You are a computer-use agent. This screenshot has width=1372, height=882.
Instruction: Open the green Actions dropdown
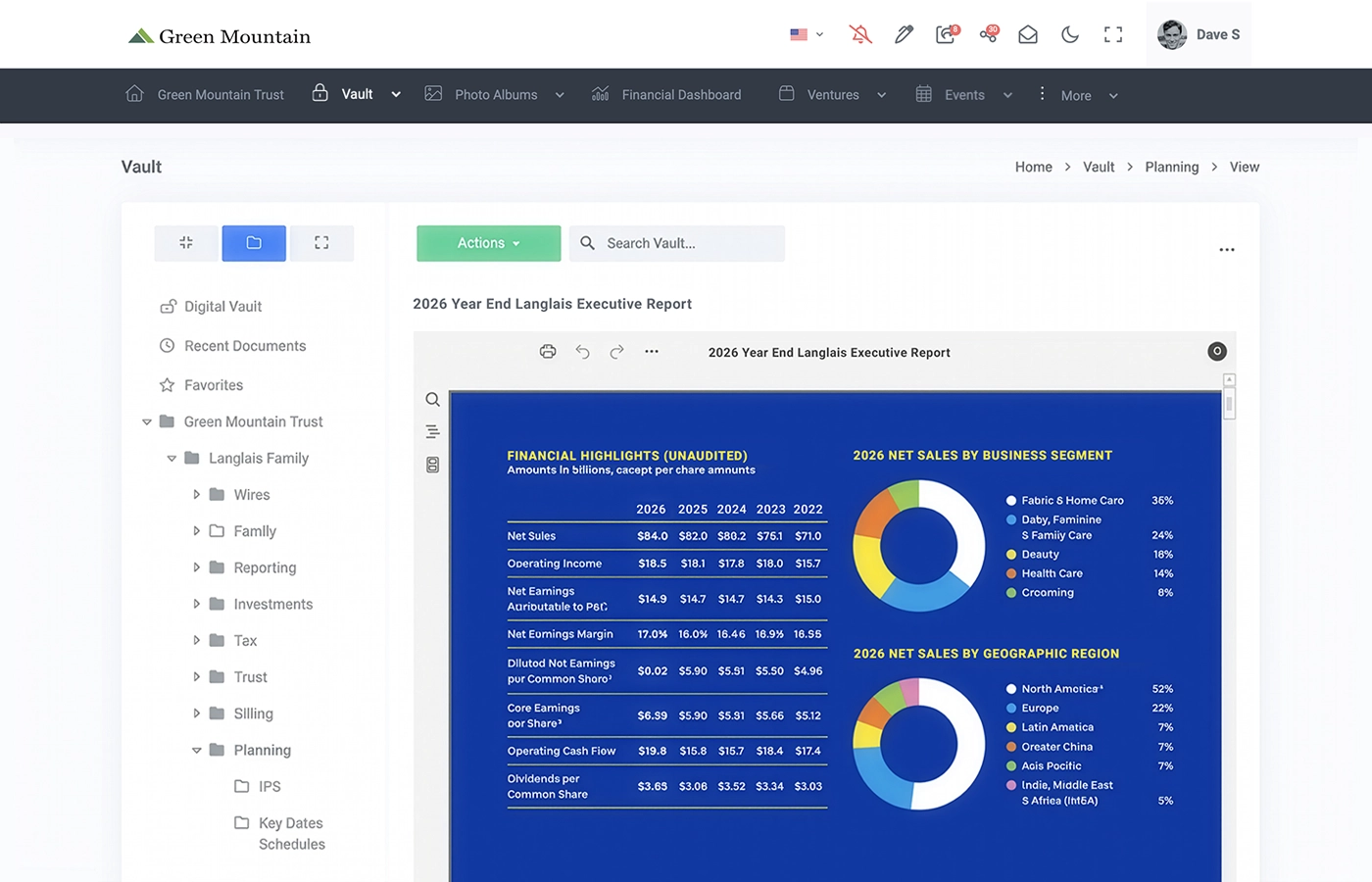pos(488,243)
